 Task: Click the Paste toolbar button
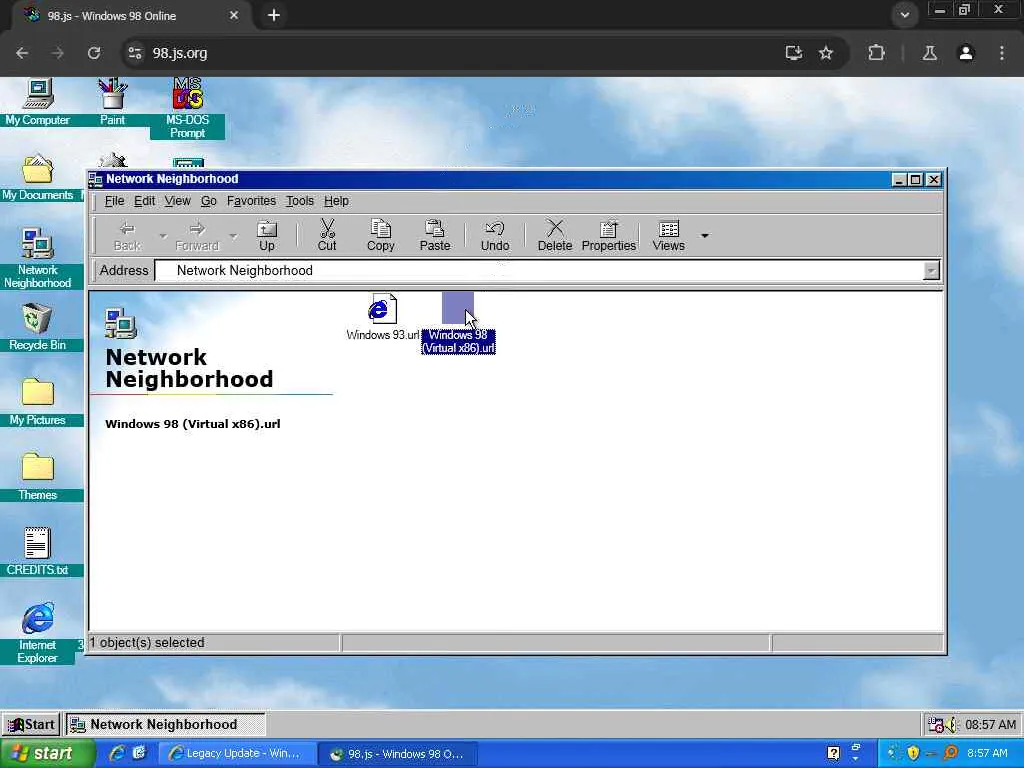(x=435, y=236)
